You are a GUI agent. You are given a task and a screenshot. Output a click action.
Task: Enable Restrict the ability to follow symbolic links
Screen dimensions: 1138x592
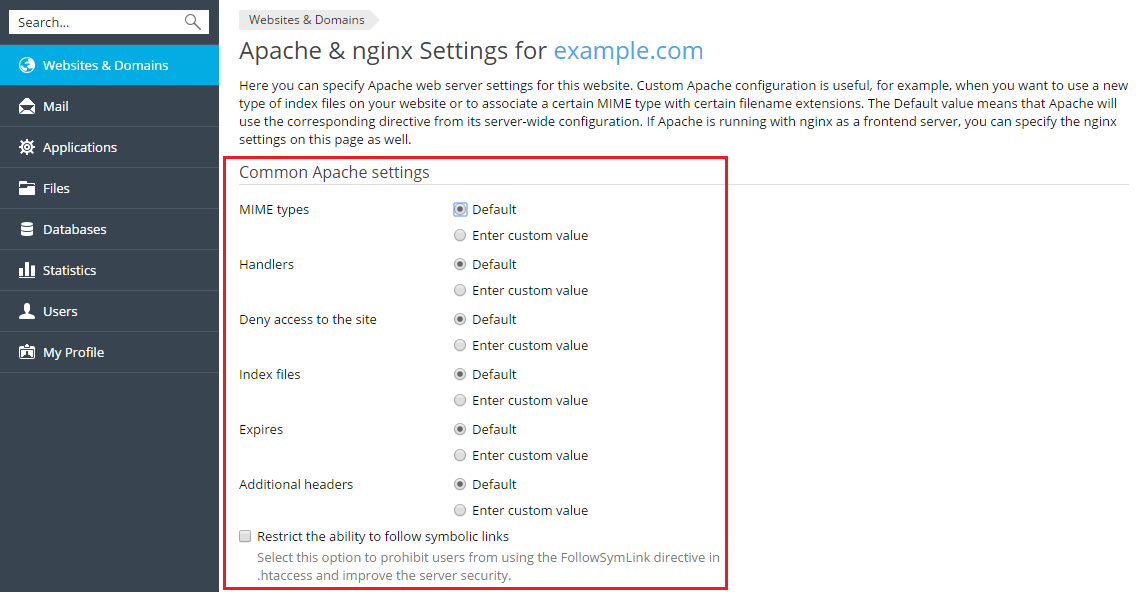(246, 537)
